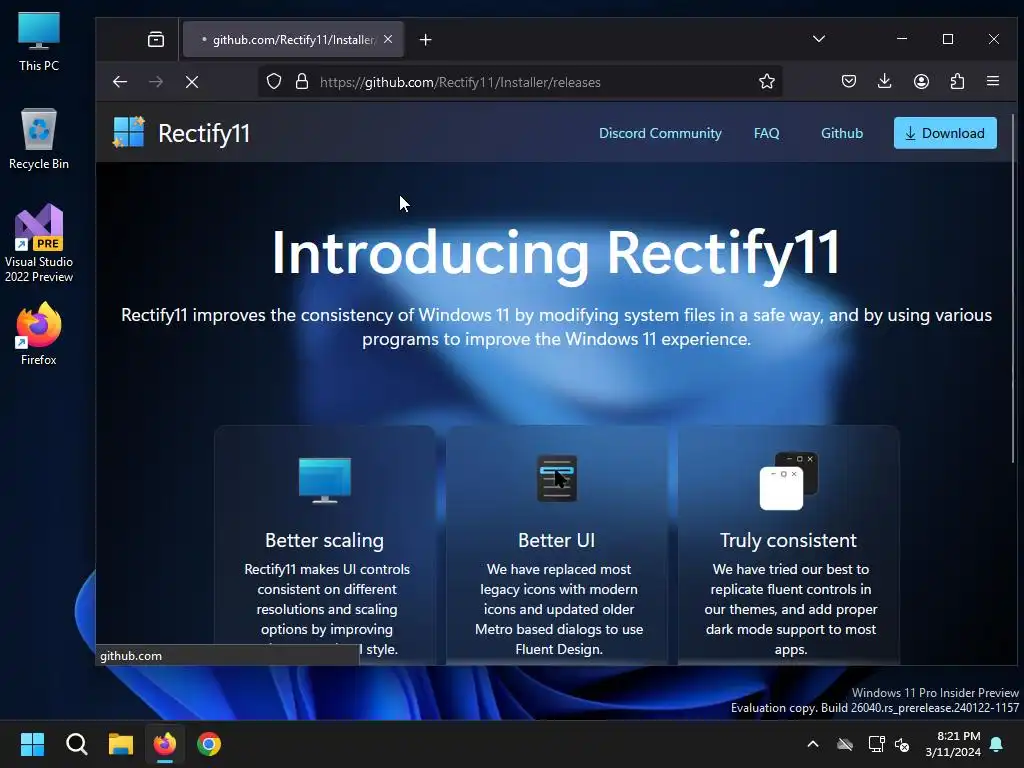Click the forward navigation arrow
The image size is (1024, 768).
tap(156, 82)
